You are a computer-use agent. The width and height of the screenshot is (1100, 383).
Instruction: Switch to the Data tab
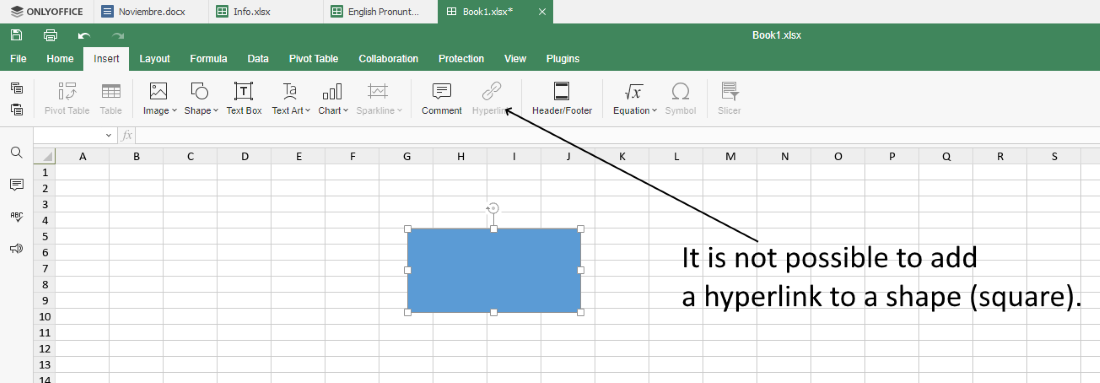pos(258,59)
